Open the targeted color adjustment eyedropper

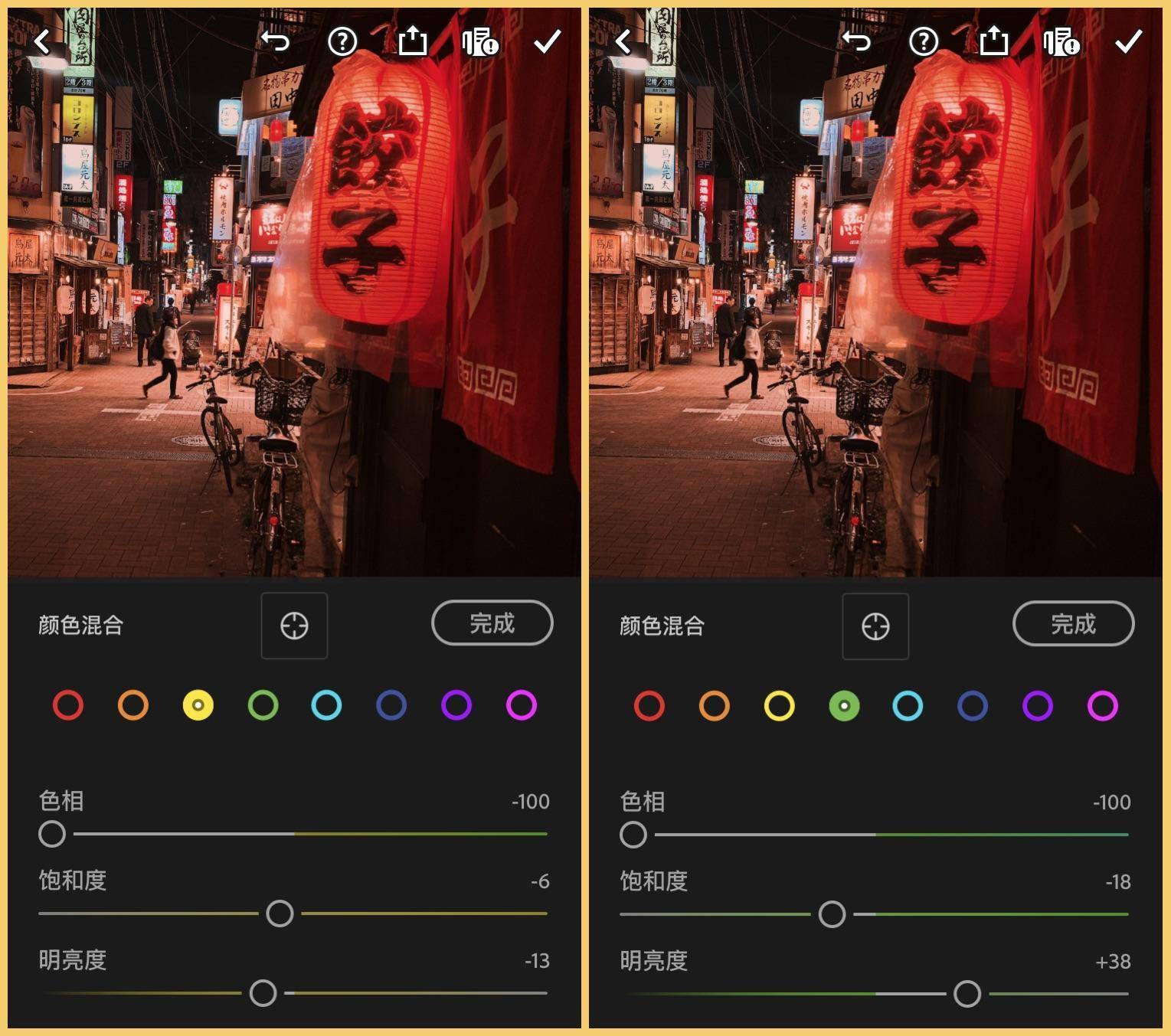[x=875, y=626]
